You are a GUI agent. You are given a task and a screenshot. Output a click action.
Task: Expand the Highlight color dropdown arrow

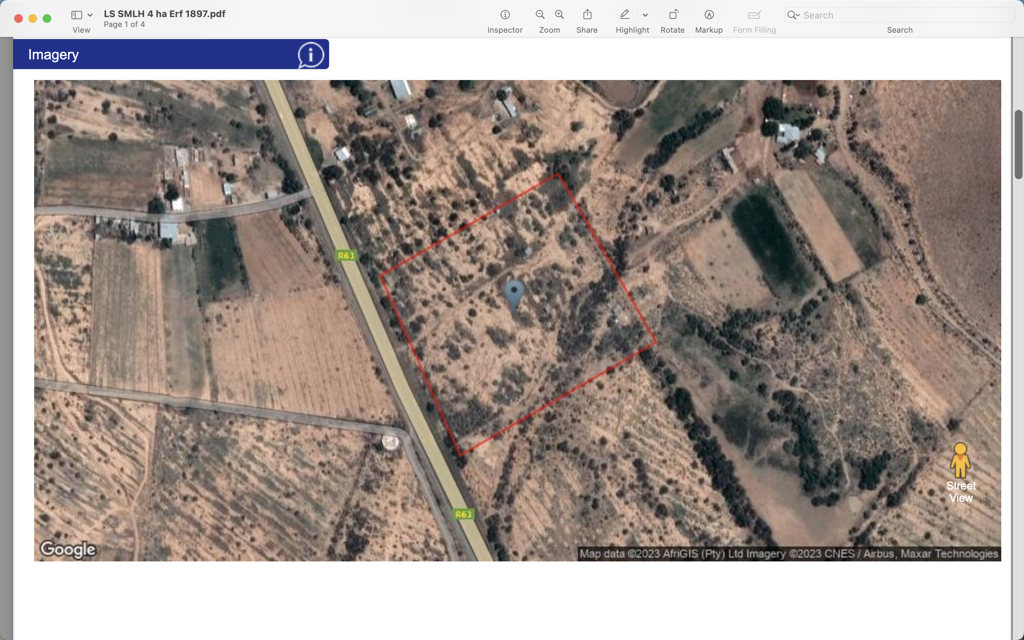[x=645, y=15]
